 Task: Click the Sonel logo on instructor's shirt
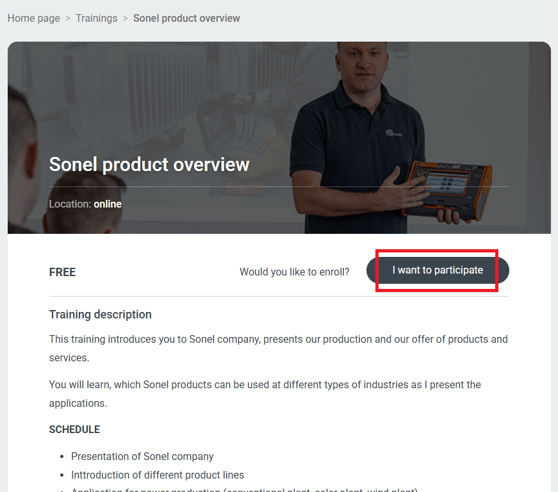click(x=394, y=134)
